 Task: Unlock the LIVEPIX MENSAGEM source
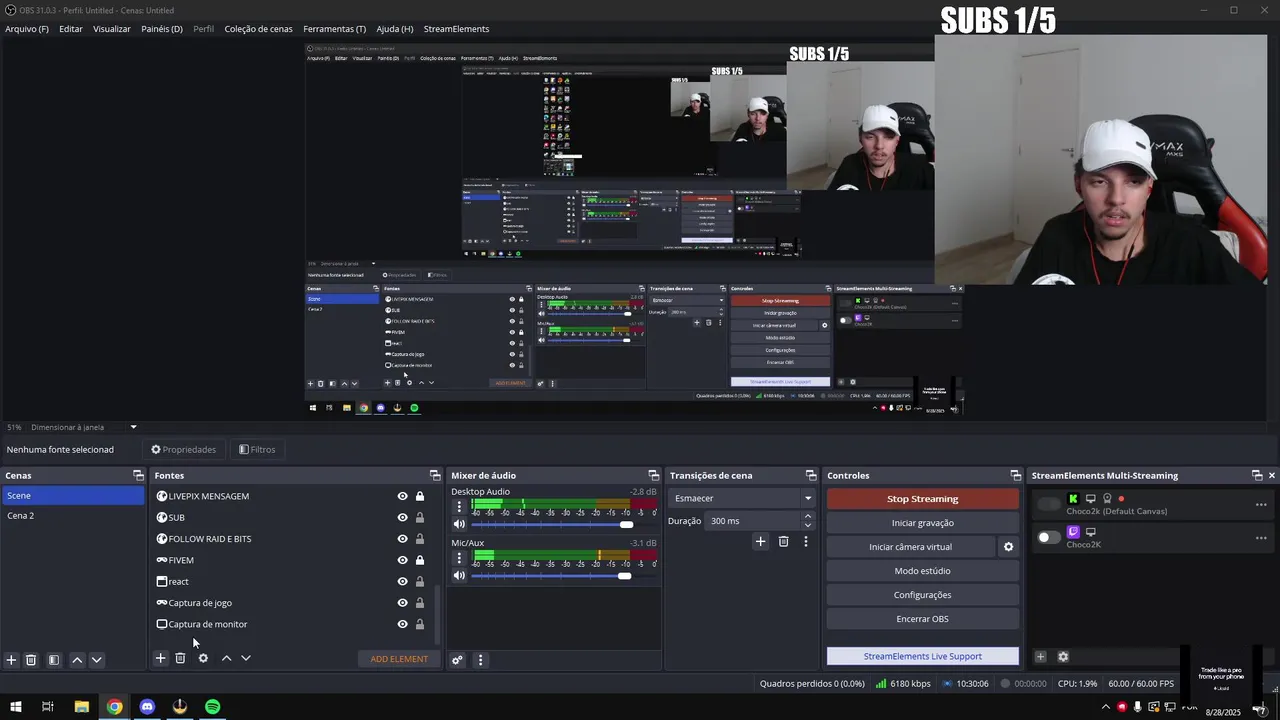(x=420, y=496)
